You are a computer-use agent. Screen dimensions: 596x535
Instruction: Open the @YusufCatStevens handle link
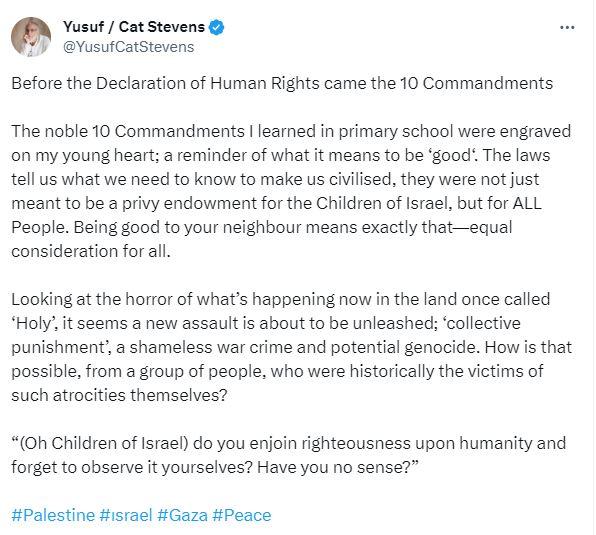(x=128, y=47)
